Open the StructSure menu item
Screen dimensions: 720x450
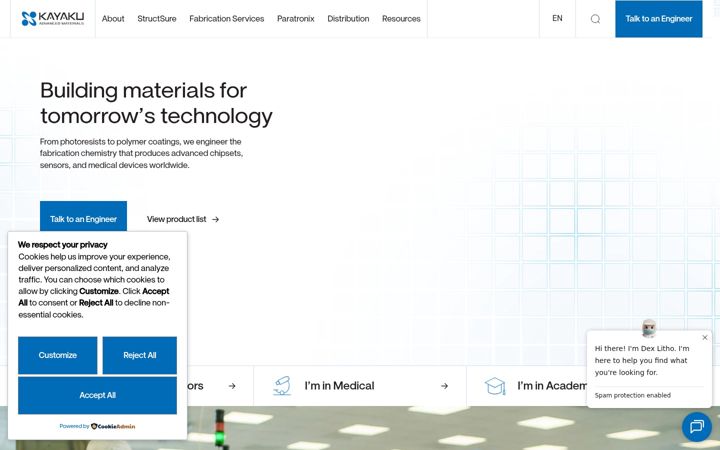pos(157,19)
